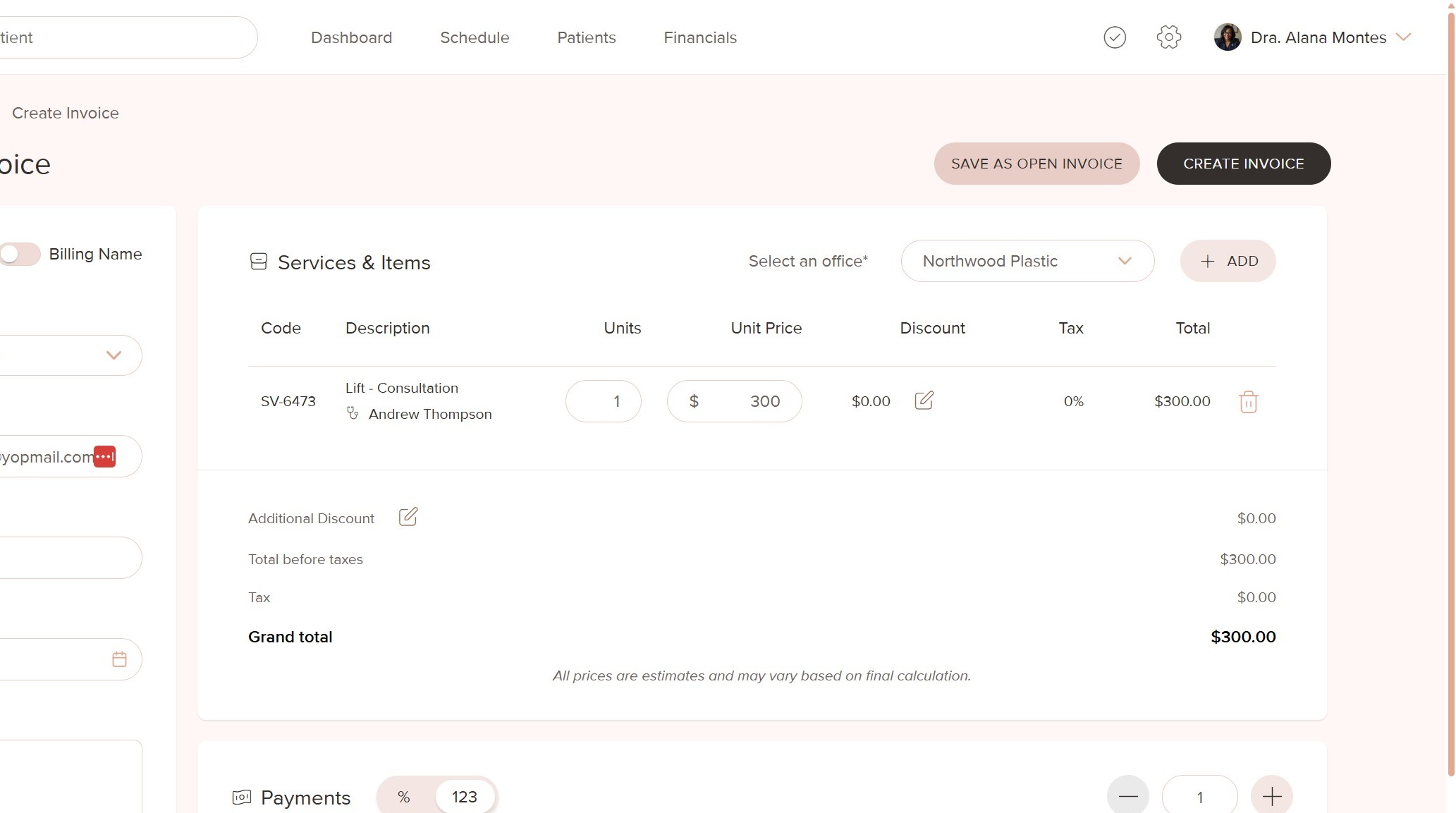Switch payments to percent mode
The image size is (1456, 813).
point(404,797)
